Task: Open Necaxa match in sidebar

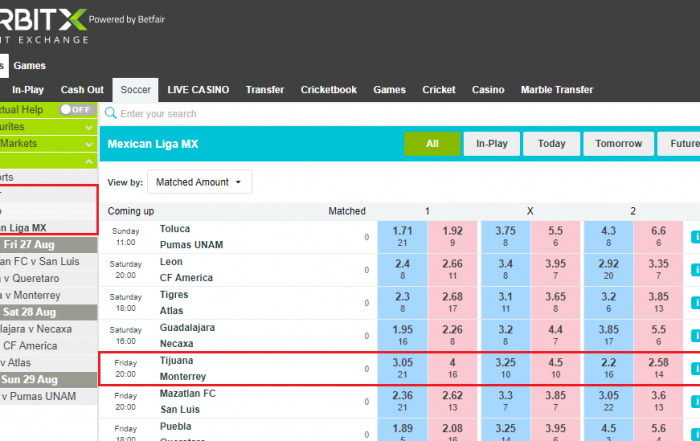Action: [x=48, y=329]
